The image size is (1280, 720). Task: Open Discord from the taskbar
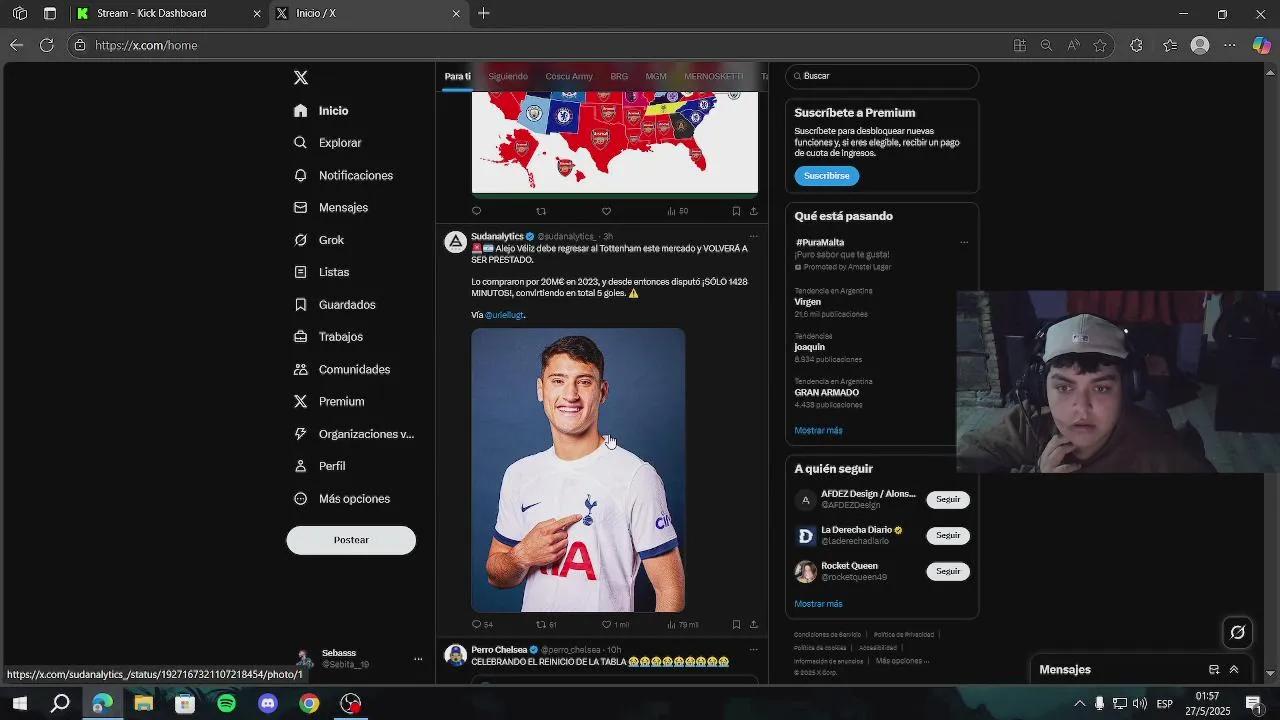267,703
